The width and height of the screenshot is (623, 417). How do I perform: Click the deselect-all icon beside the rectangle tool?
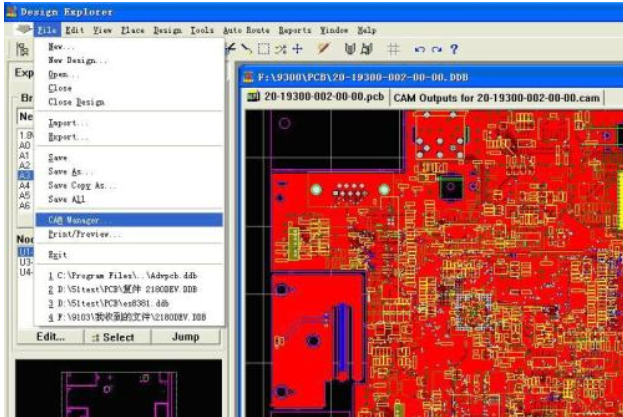pos(280,49)
